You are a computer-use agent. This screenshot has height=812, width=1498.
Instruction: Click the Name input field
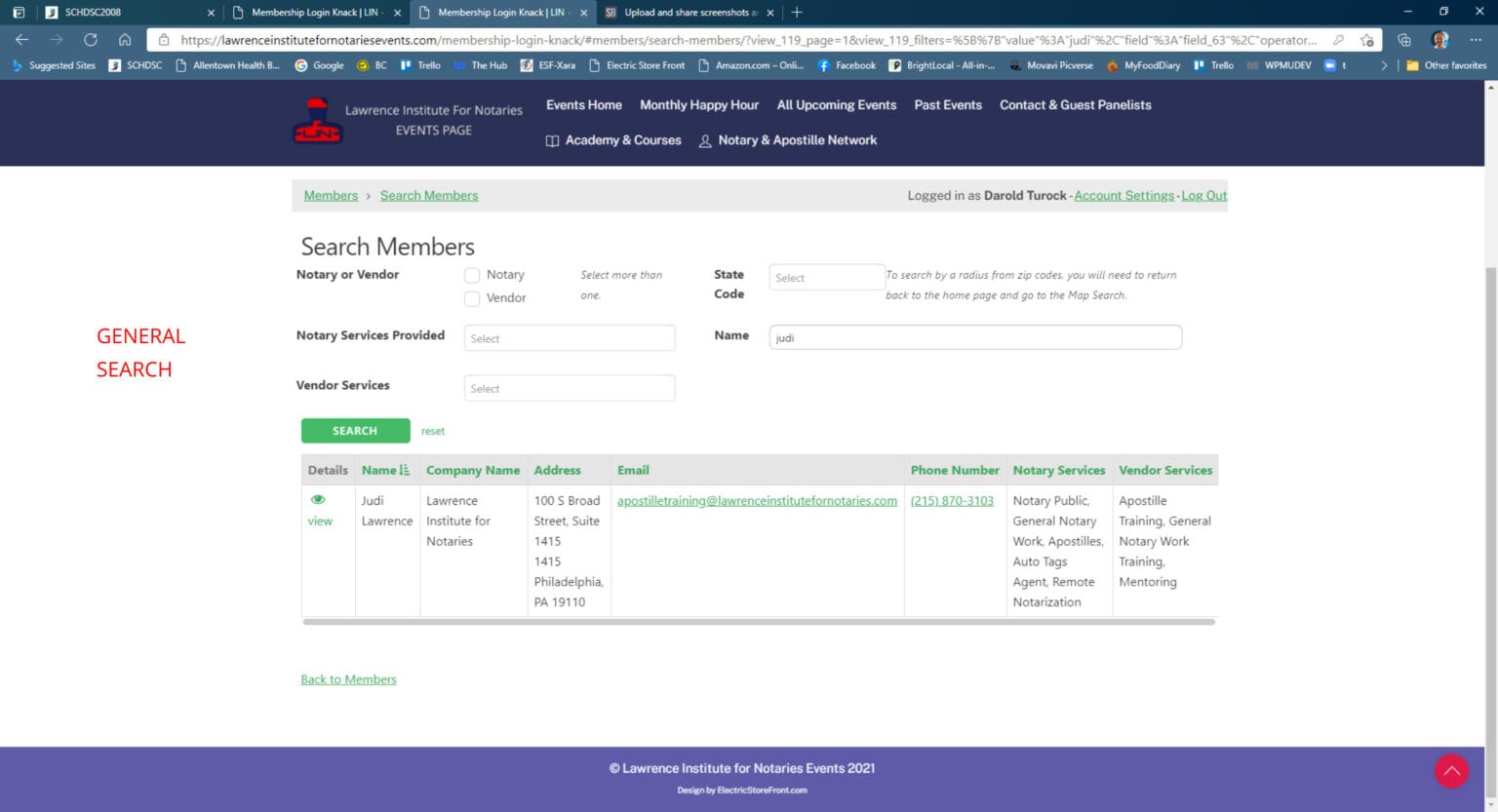click(975, 338)
